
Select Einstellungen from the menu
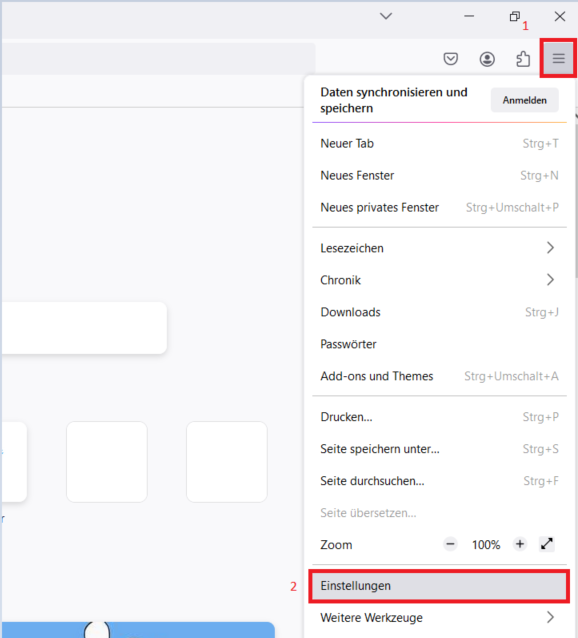pyautogui.click(x=439, y=586)
